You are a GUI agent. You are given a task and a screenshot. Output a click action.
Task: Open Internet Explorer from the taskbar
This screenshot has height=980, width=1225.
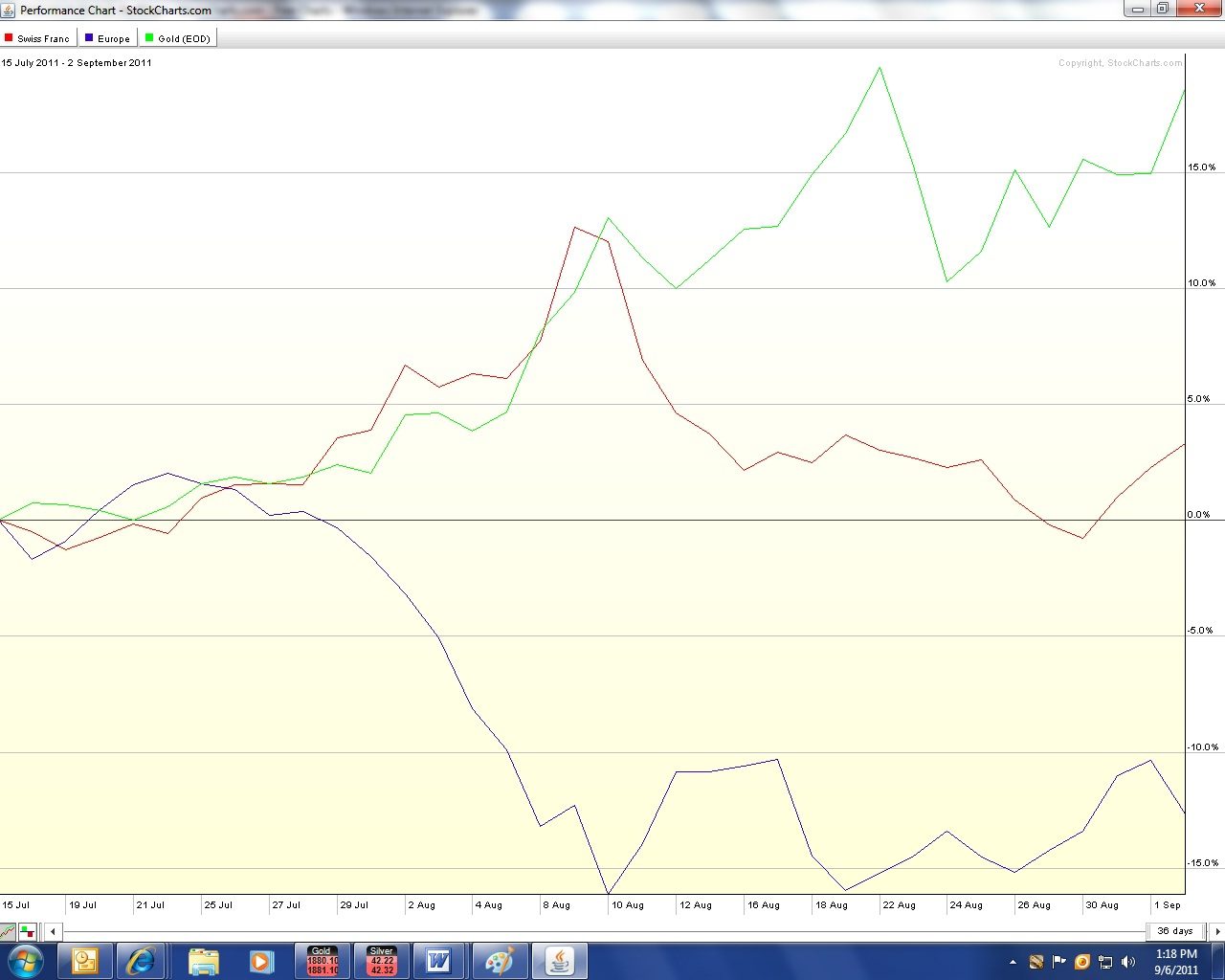coord(142,961)
